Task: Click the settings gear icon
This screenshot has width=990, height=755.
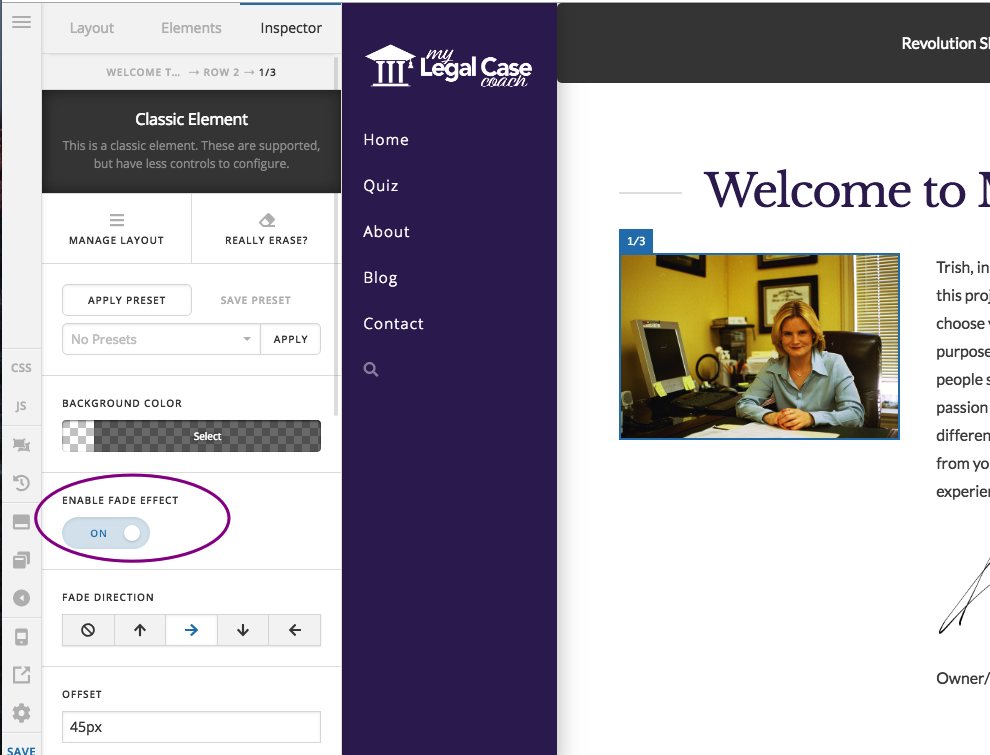Action: (x=21, y=713)
